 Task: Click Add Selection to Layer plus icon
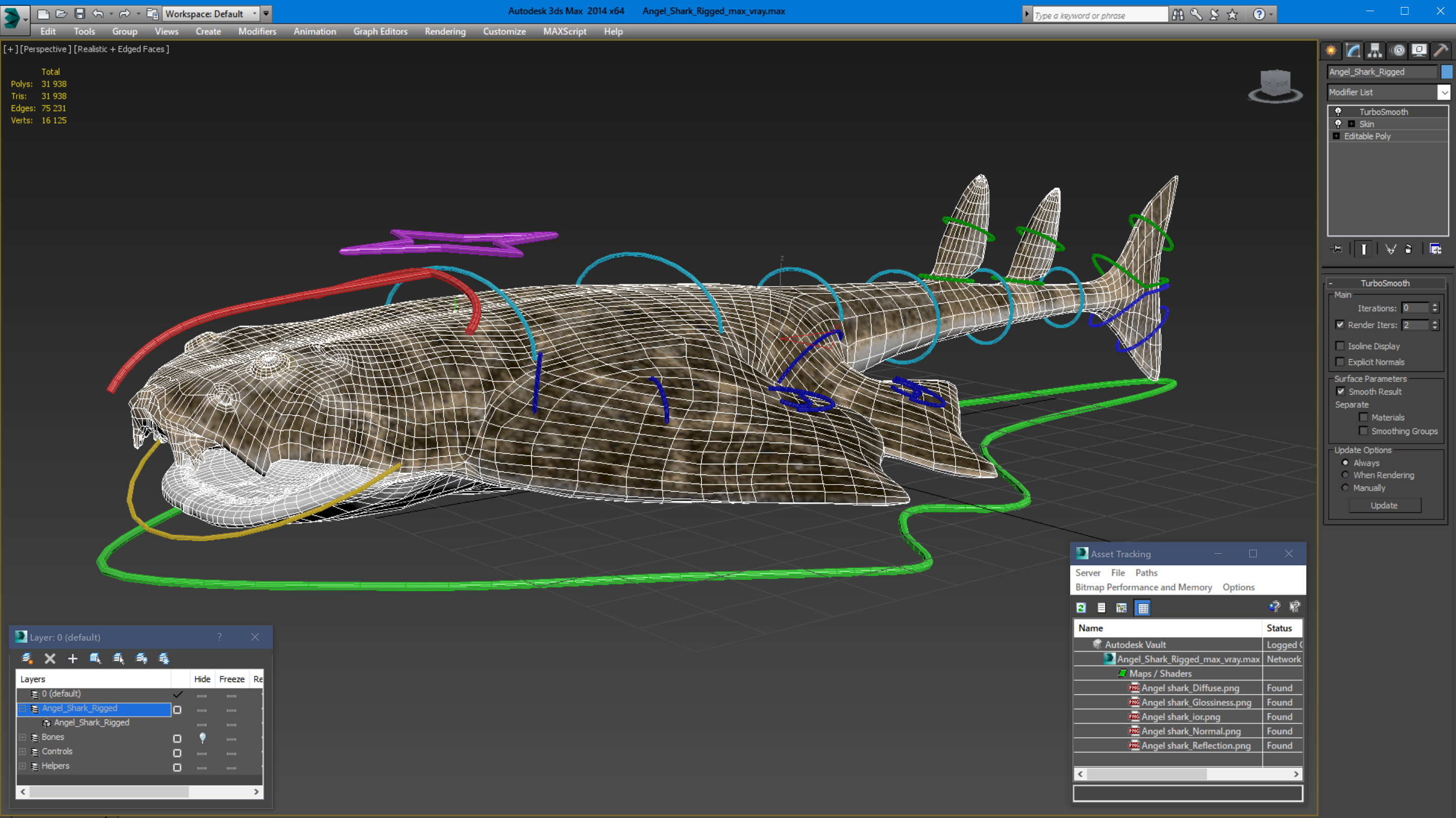[72, 658]
